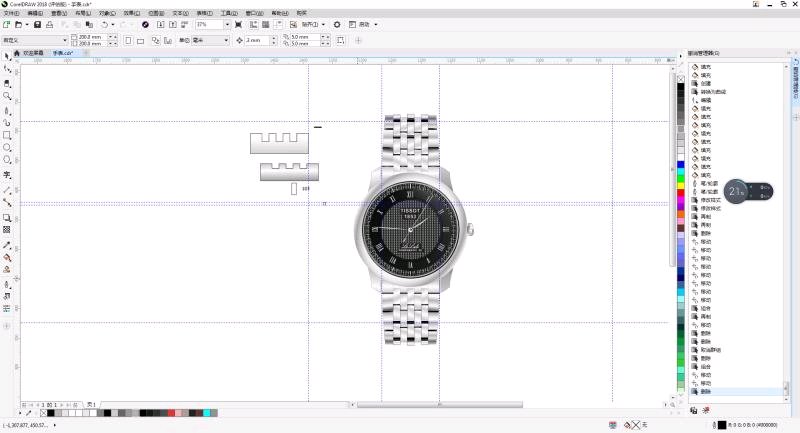Pick cyan swatch in document palette
This screenshot has width=800, height=433.
(x=207, y=413)
